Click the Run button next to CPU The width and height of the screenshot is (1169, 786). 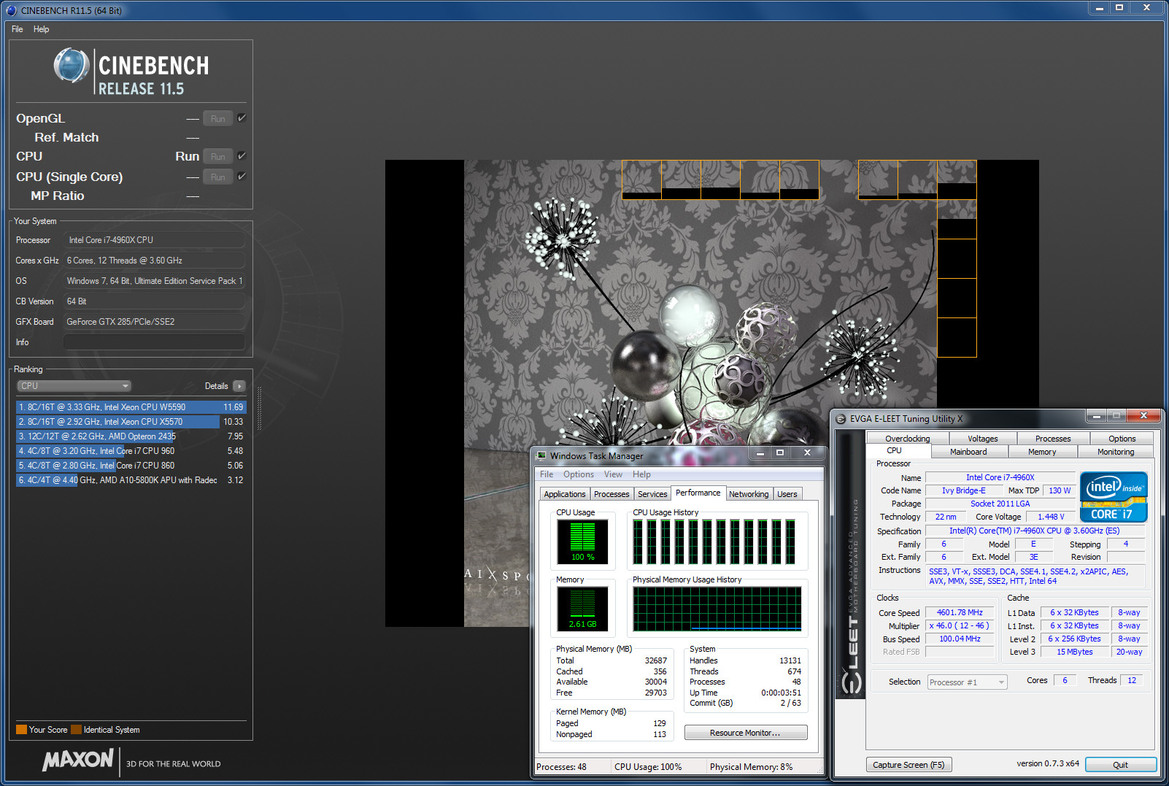pyautogui.click(x=218, y=157)
